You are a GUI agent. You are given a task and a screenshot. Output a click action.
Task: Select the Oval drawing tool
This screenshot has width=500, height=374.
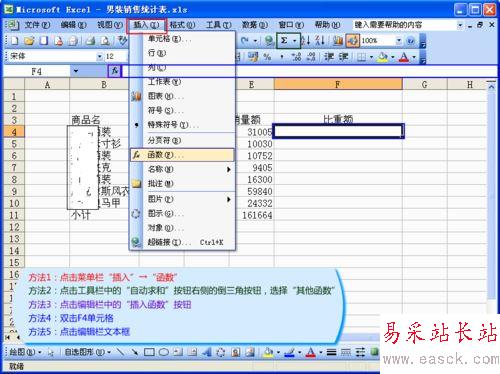[x=163, y=352]
